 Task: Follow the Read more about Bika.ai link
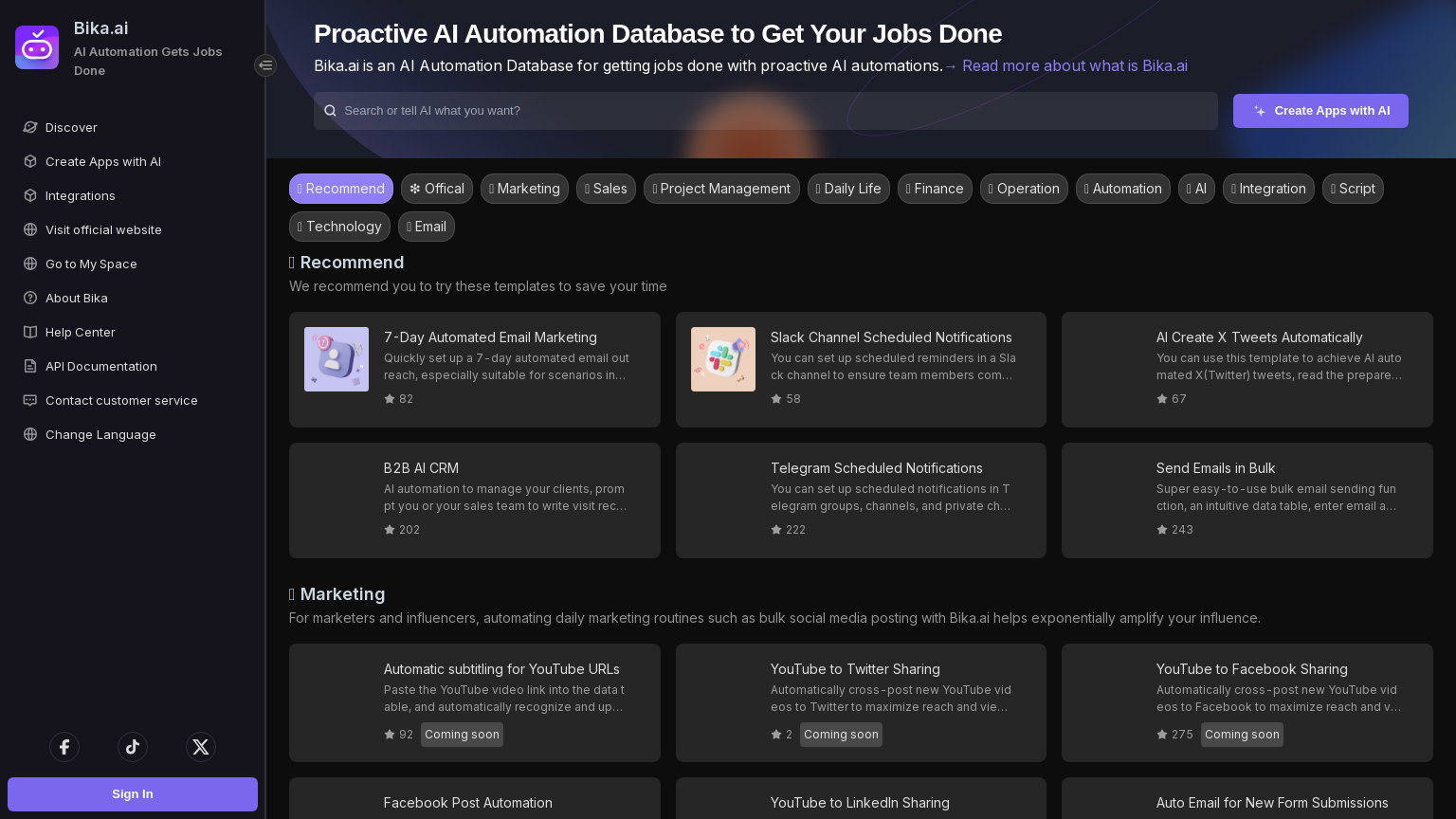coord(1065,65)
